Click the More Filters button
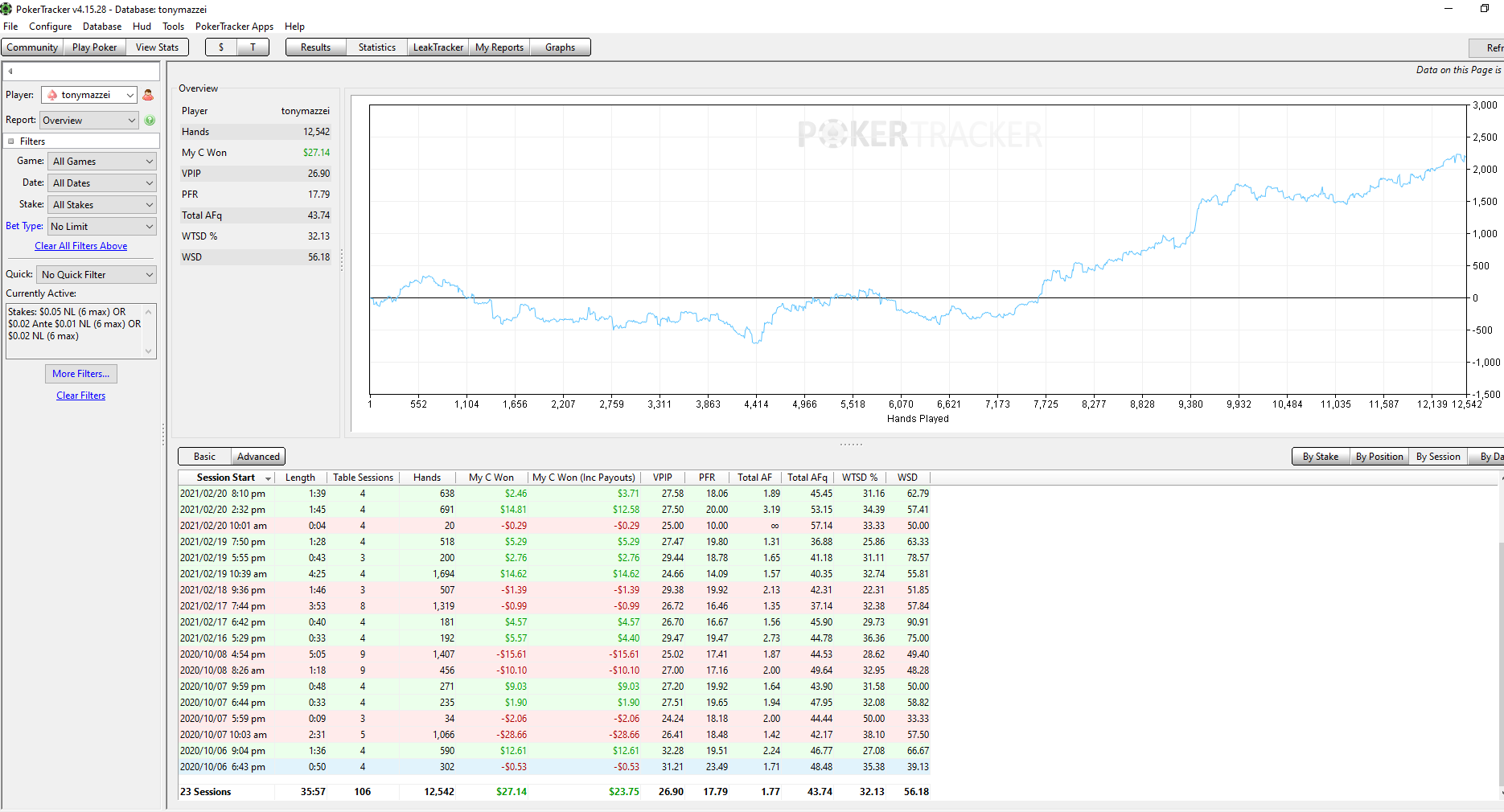This screenshot has width=1504, height=812. 81,374
